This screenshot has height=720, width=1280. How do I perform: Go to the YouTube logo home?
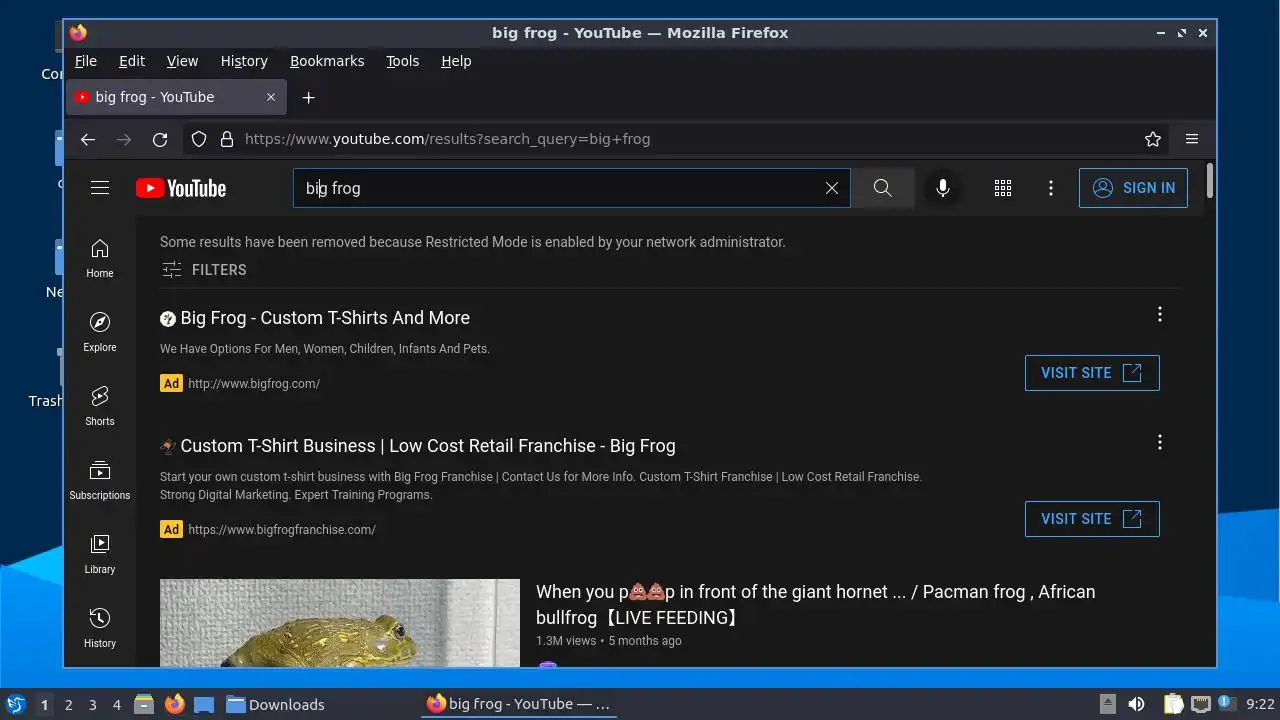point(181,188)
